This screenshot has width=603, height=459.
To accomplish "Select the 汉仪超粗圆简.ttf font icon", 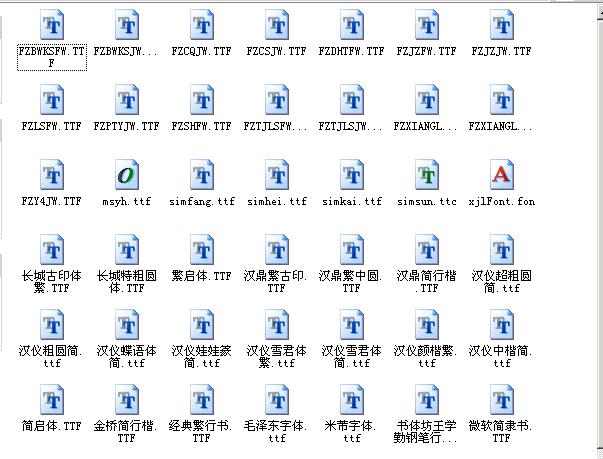I will pos(501,250).
